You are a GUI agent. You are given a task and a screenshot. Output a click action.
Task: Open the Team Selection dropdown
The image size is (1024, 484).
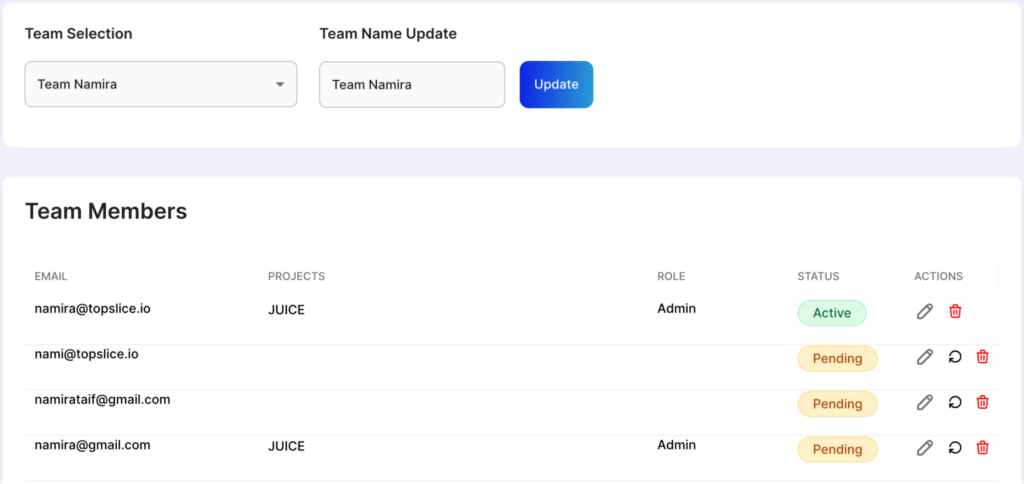(160, 84)
